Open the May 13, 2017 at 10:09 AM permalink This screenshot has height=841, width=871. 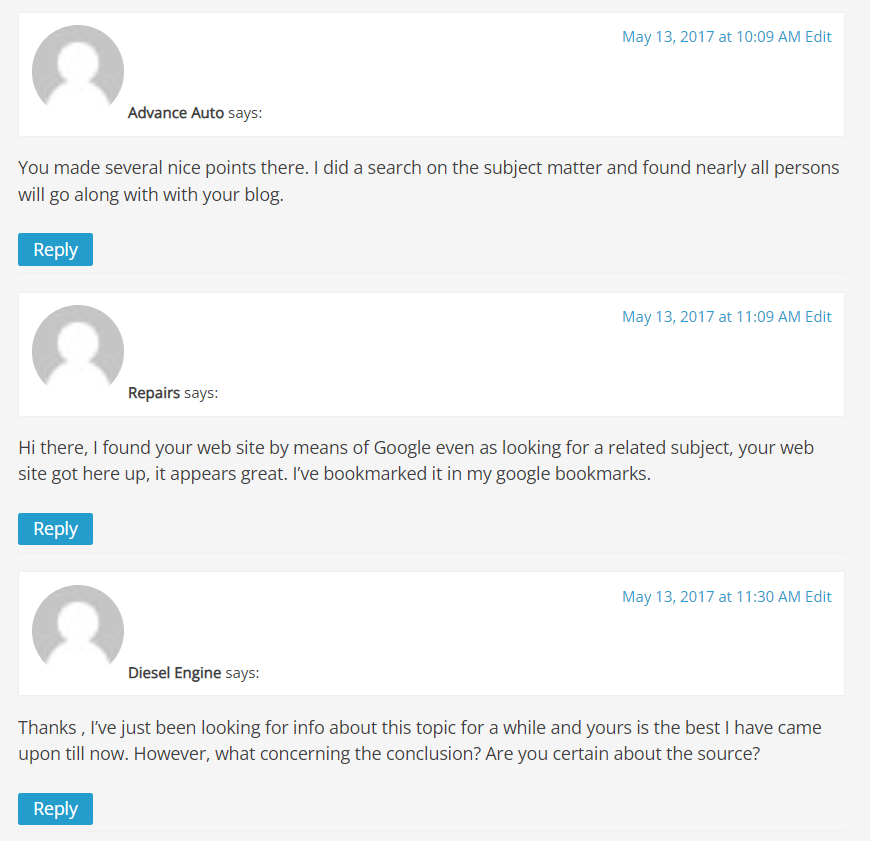tap(711, 37)
